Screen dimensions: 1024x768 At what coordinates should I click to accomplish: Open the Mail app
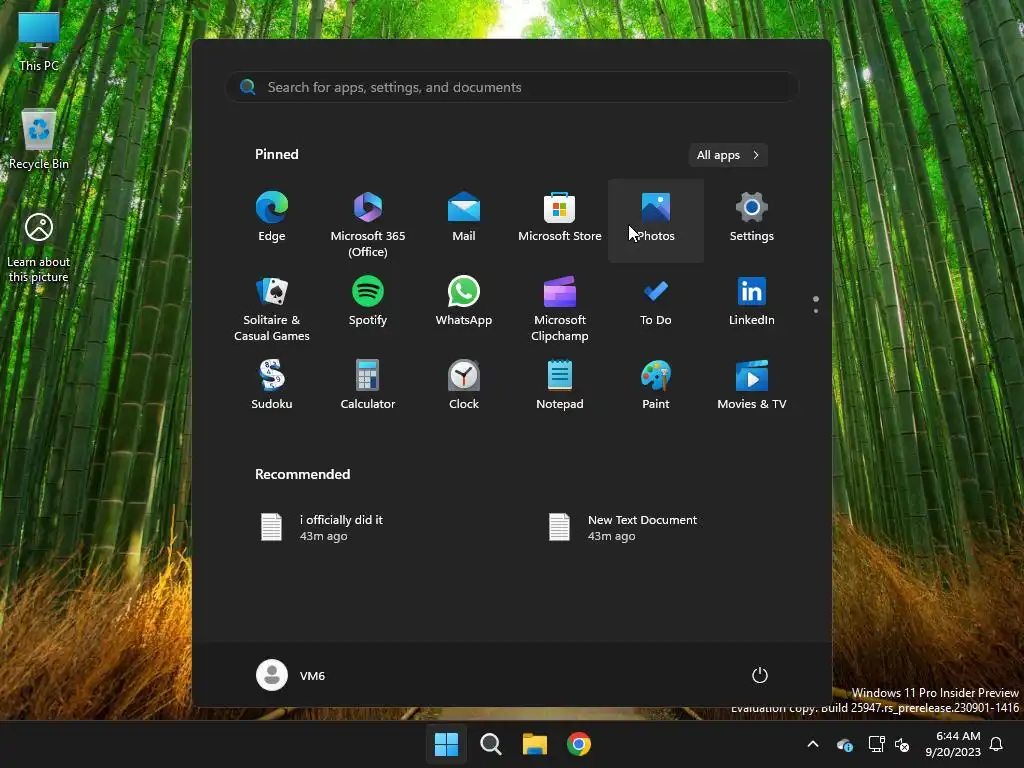464,219
